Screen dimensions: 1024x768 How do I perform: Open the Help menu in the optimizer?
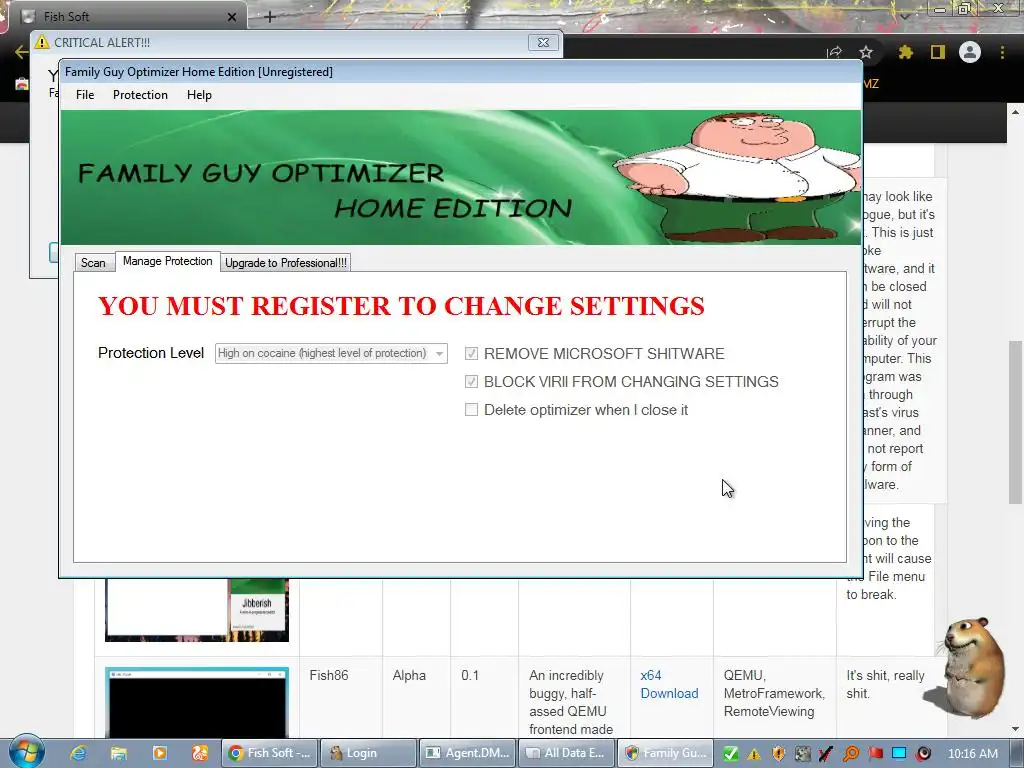(x=199, y=95)
